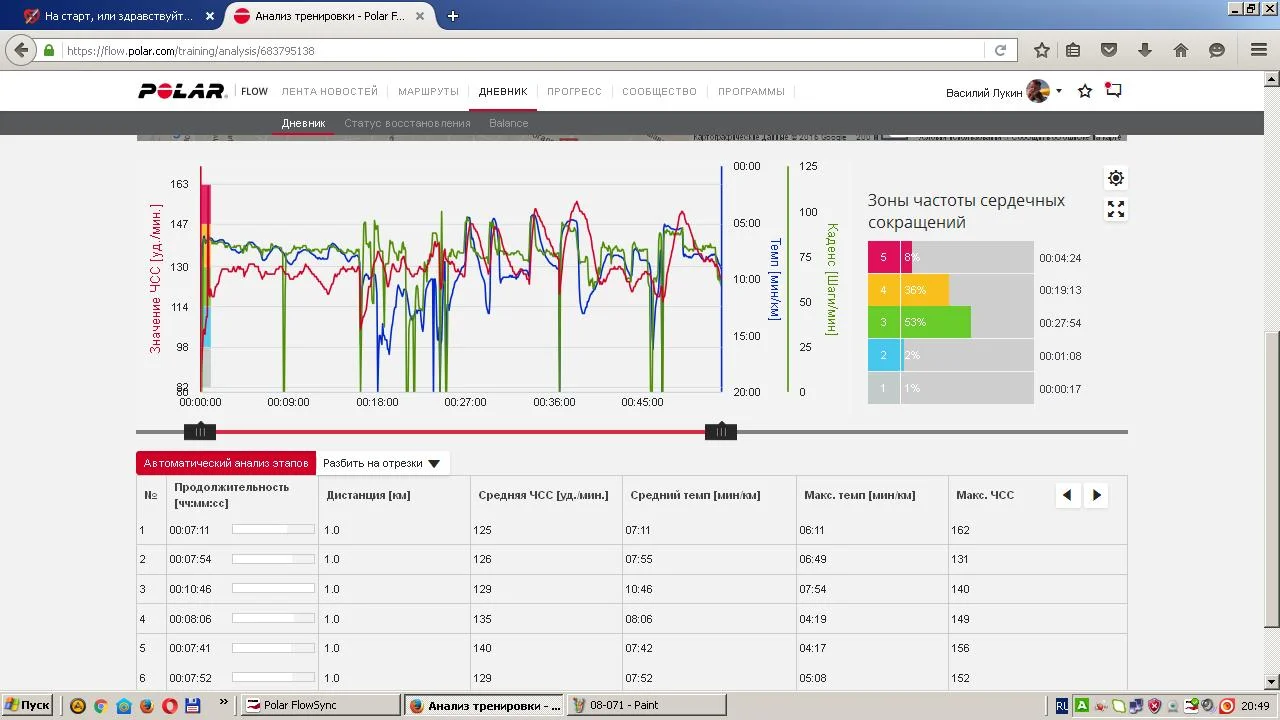Viewport: 1280px width, 720px height.
Task: Click the browser address bar URL
Action: tap(500, 50)
